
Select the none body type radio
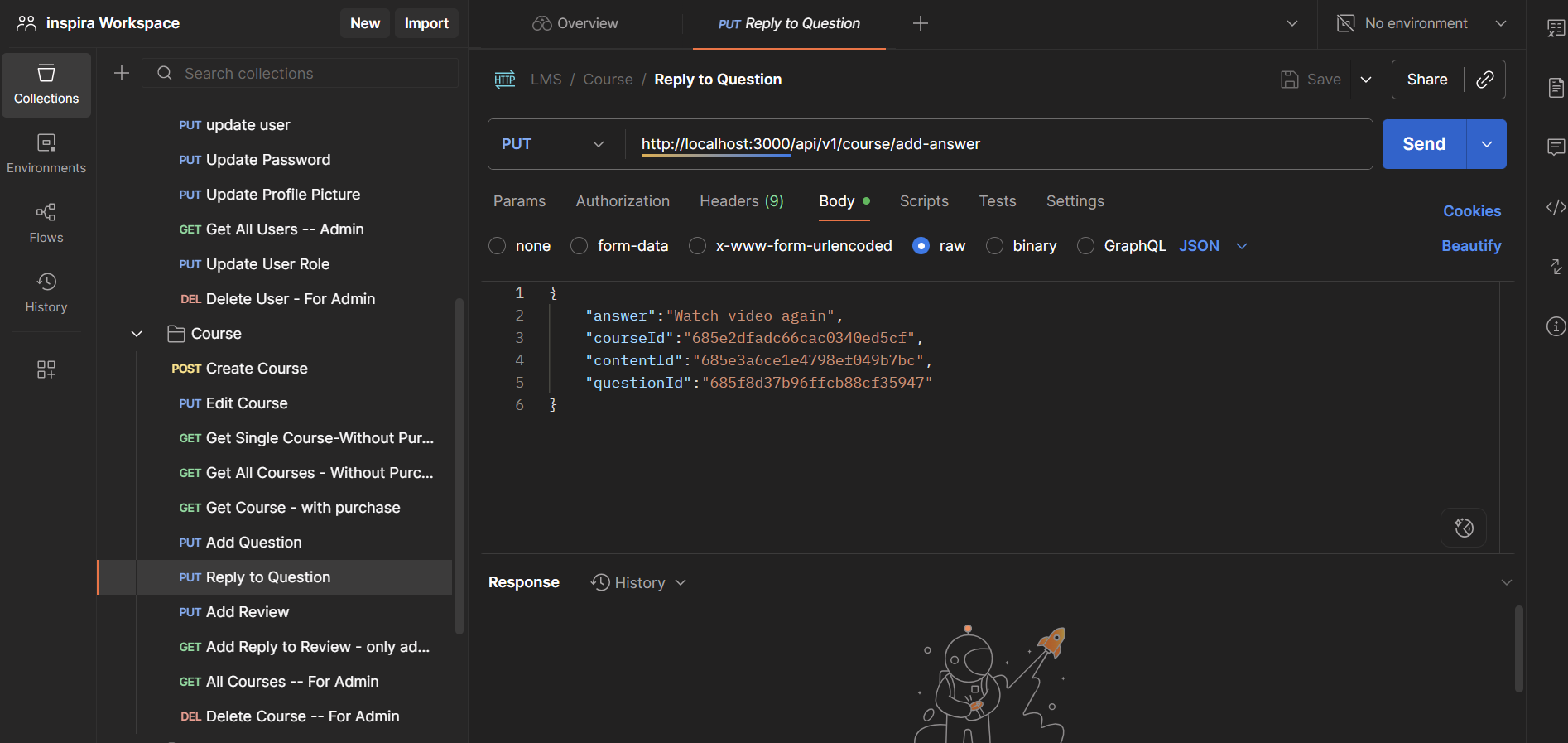click(x=498, y=246)
